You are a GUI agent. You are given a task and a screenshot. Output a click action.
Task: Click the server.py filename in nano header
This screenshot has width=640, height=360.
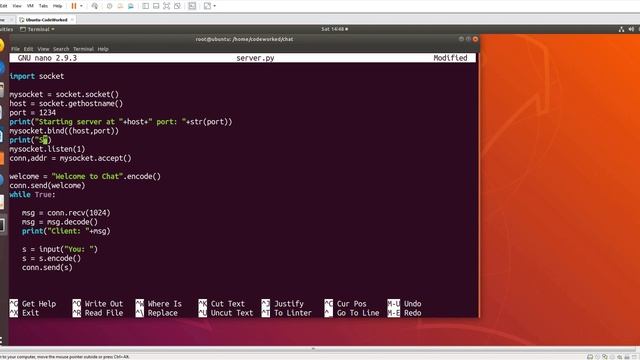pyautogui.click(x=255, y=58)
